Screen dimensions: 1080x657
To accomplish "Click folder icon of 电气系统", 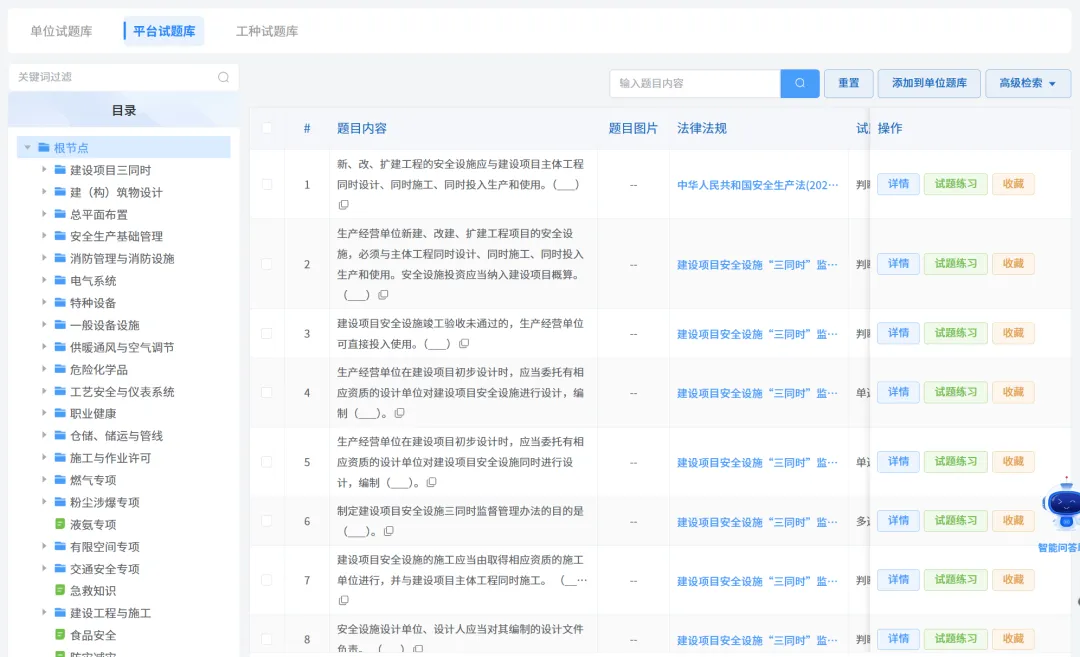I will [60, 280].
